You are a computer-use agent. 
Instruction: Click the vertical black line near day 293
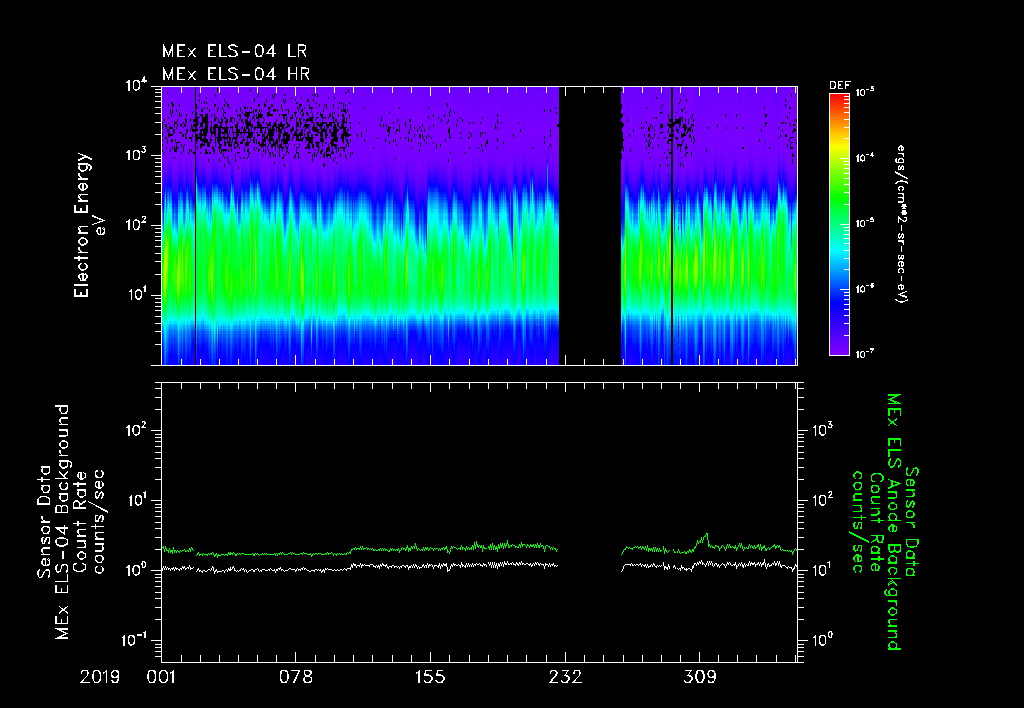(672, 225)
